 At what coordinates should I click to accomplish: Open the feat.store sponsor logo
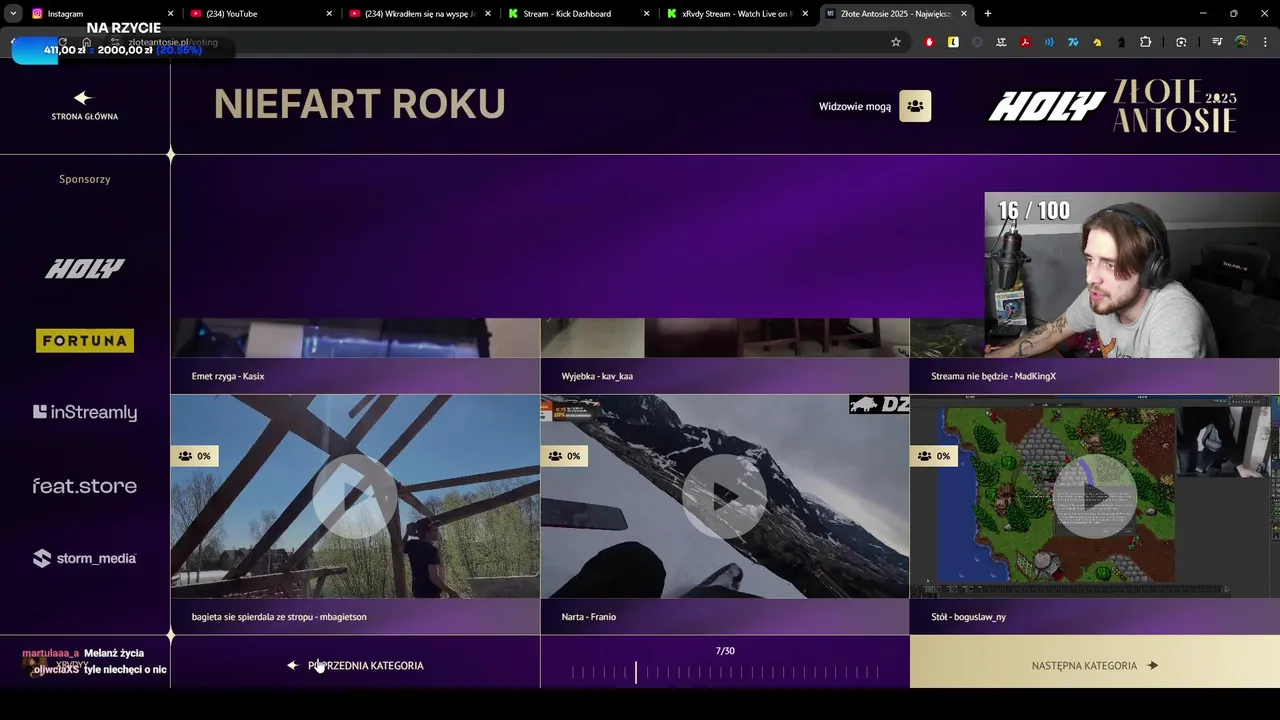pyautogui.click(x=85, y=486)
